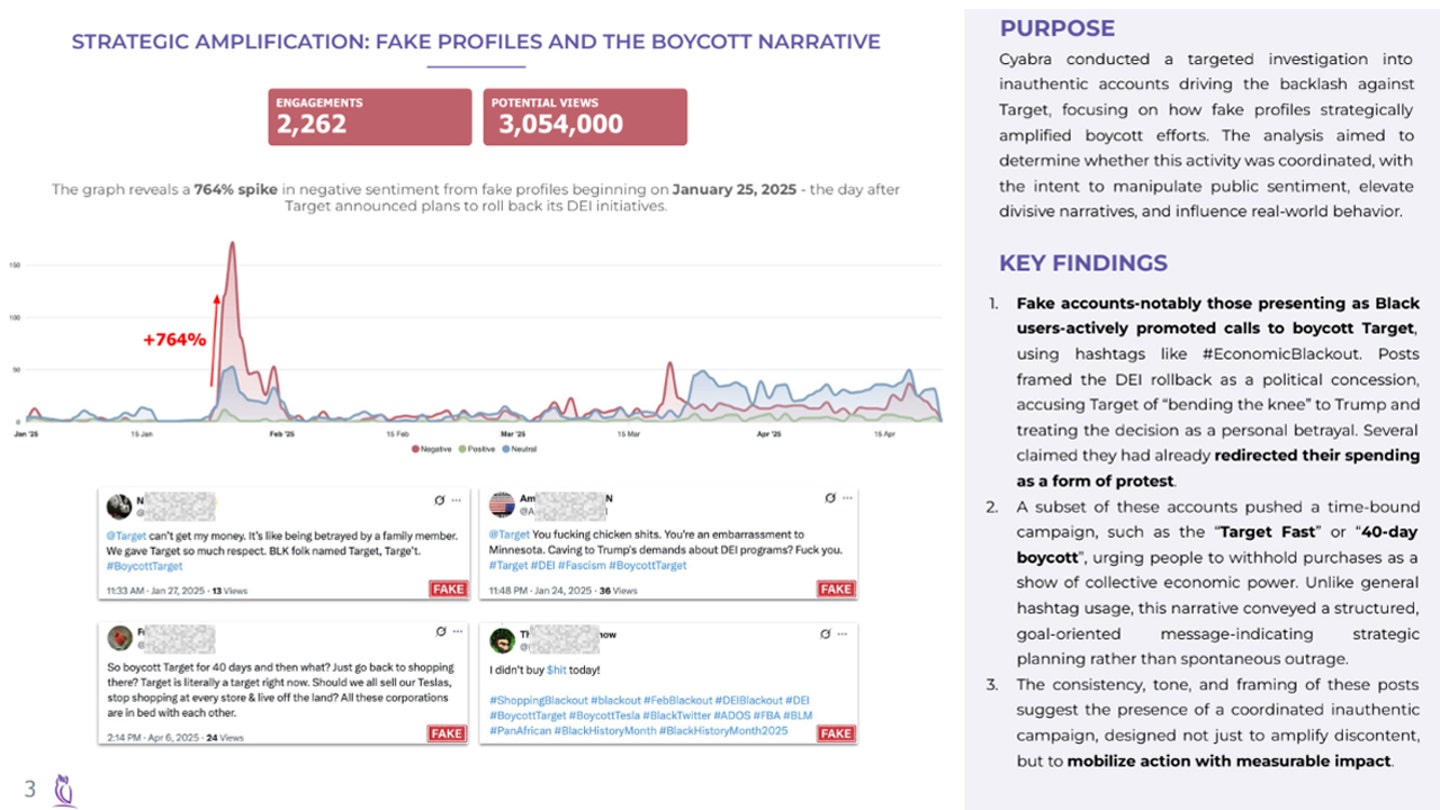Click the Grok icon on the Minnesota tweet

(829, 498)
